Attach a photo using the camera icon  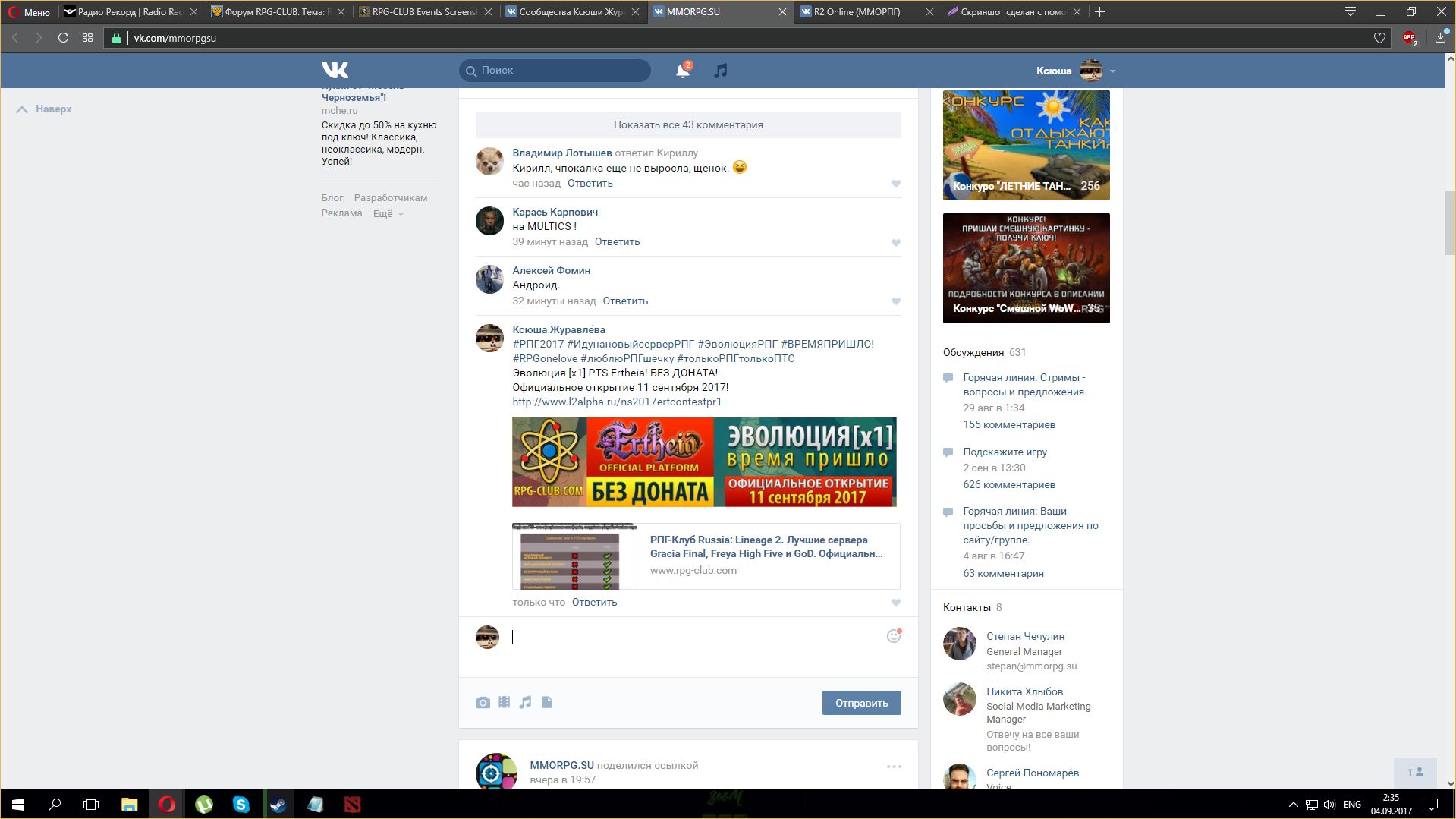(x=483, y=703)
